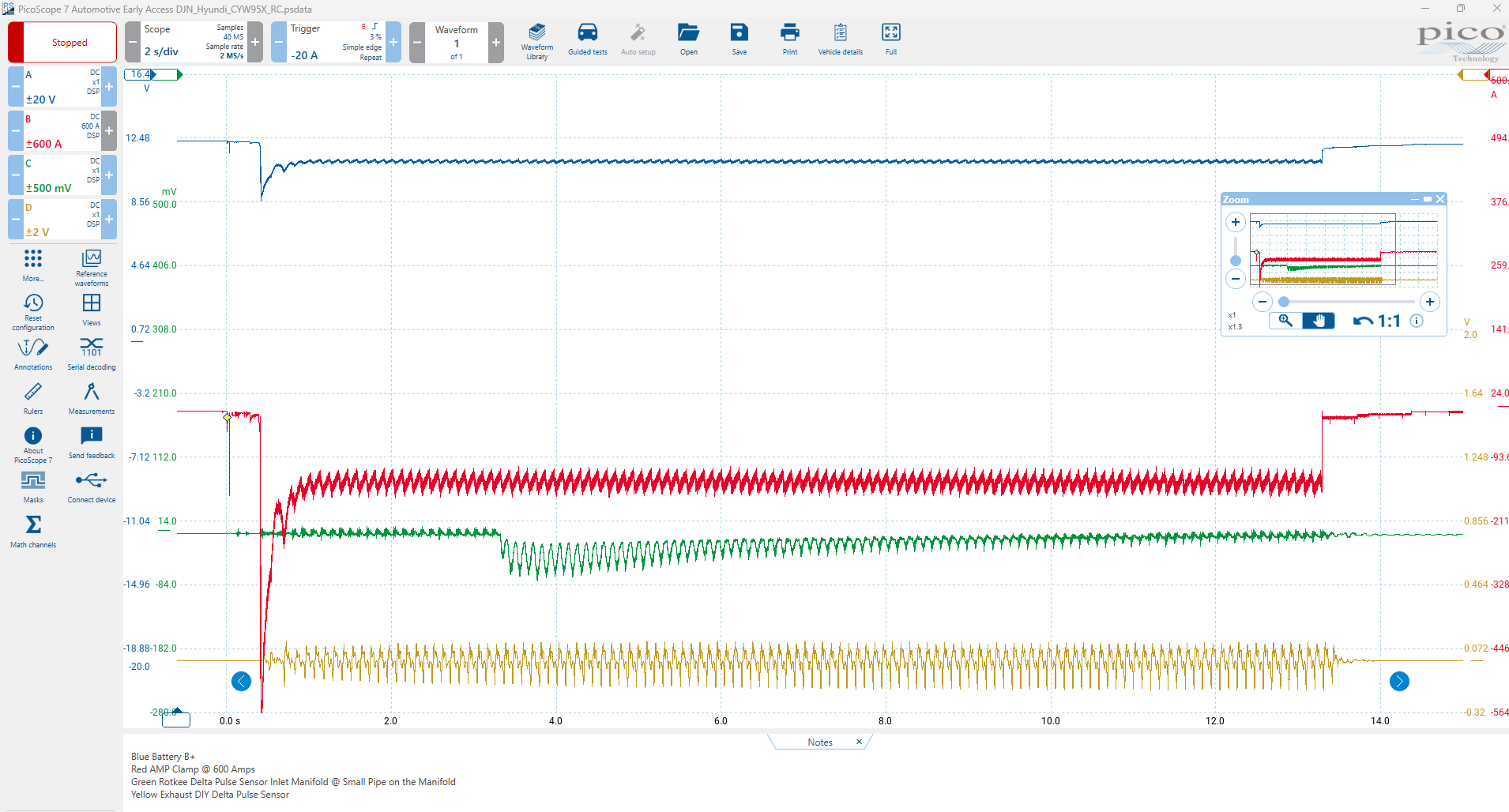This screenshot has height=812, width=1509.
Task: Select magnifier zoom mode in Zoom panel
Action: pyautogui.click(x=1285, y=321)
